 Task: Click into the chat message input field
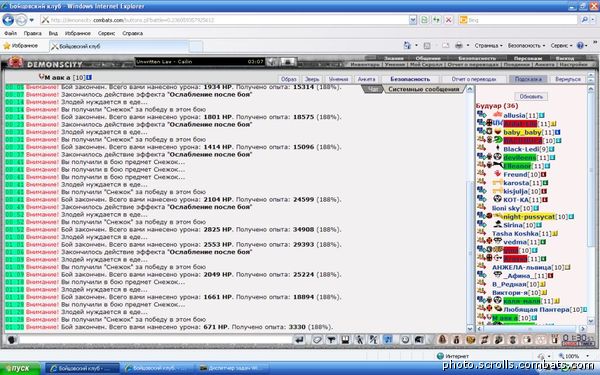tap(156, 340)
